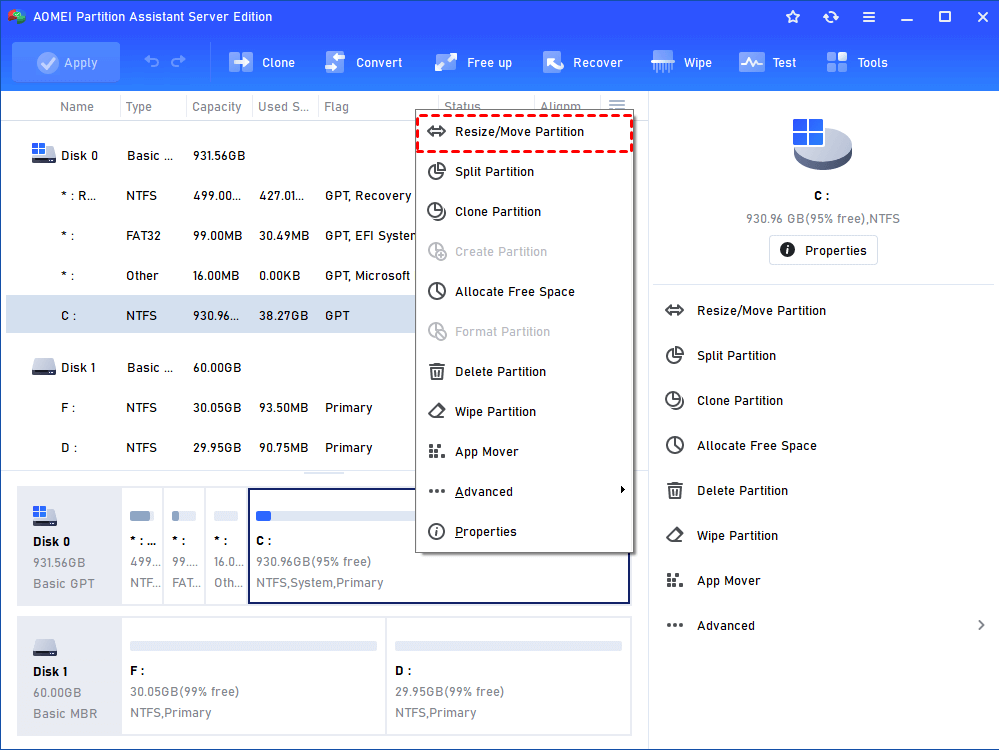999x750 pixels.
Task: Click the Apply button
Action: [x=66, y=62]
